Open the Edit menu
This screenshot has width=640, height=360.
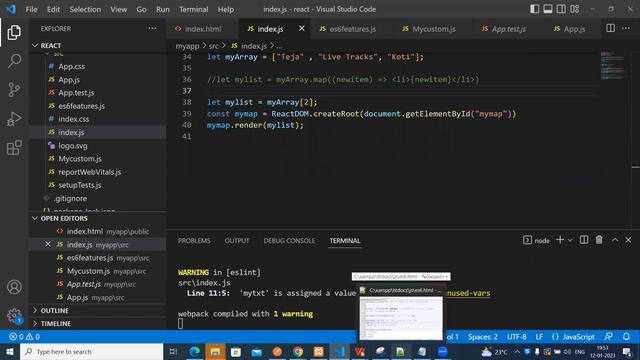click(53, 9)
